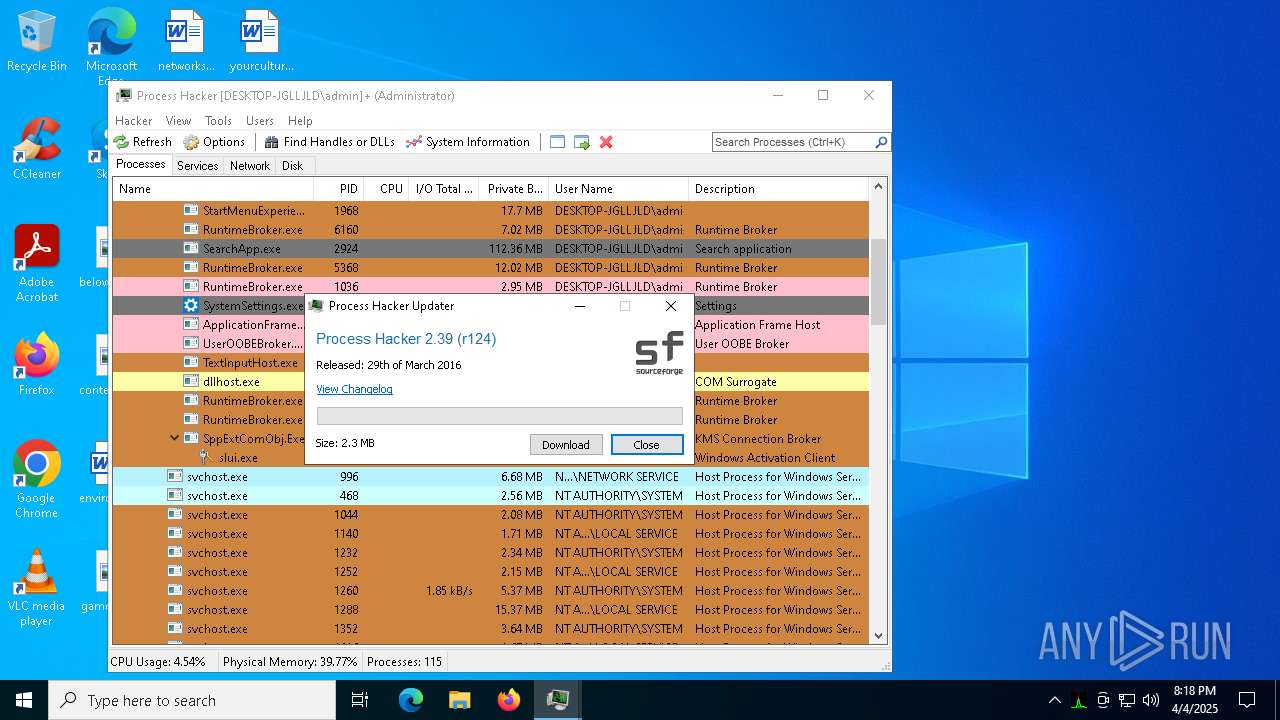1280x720 pixels.
Task: Open the networks Word document icon
Action: (x=186, y=42)
